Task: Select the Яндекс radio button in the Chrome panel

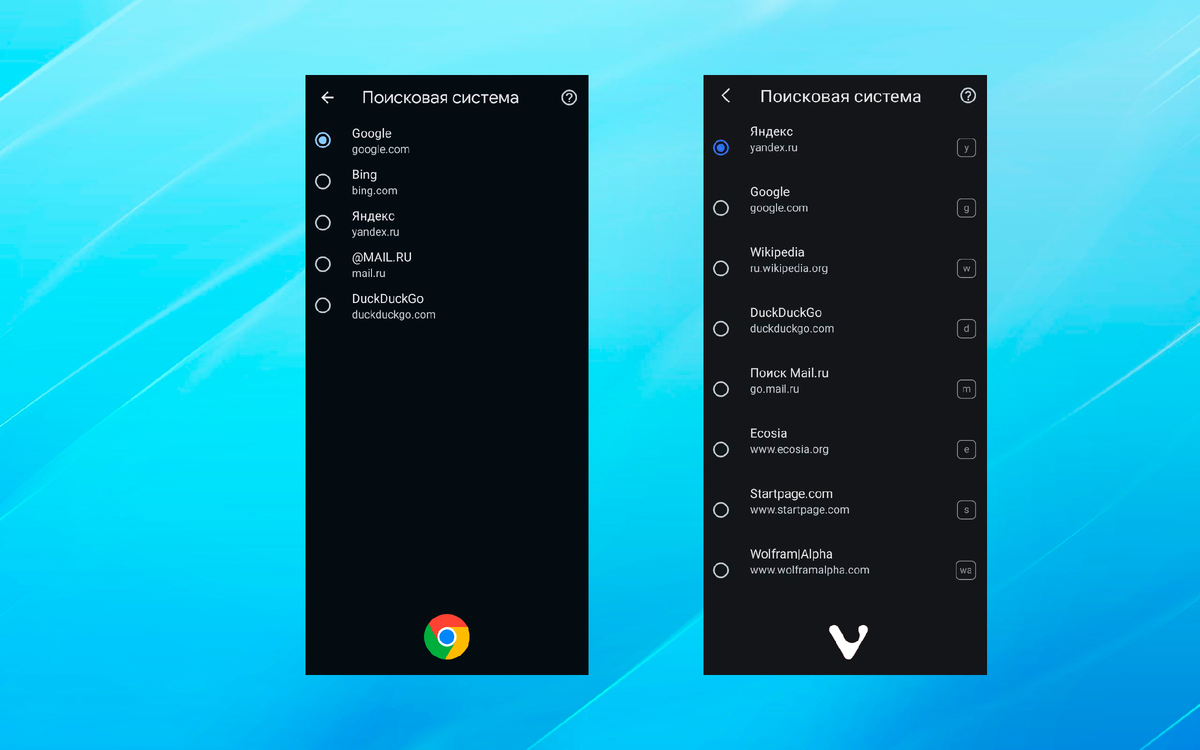Action: click(323, 223)
